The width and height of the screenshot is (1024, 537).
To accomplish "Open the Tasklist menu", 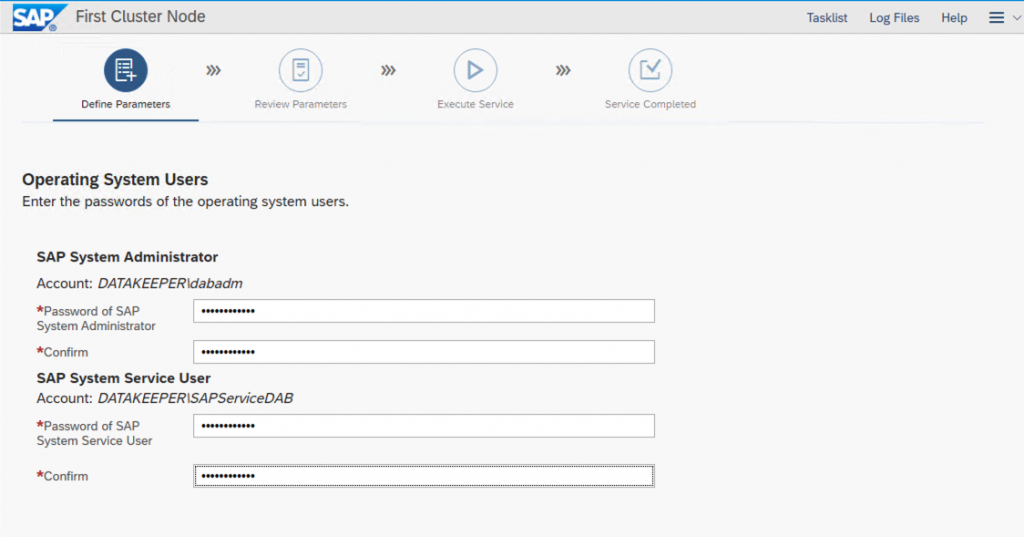I will tap(827, 18).
